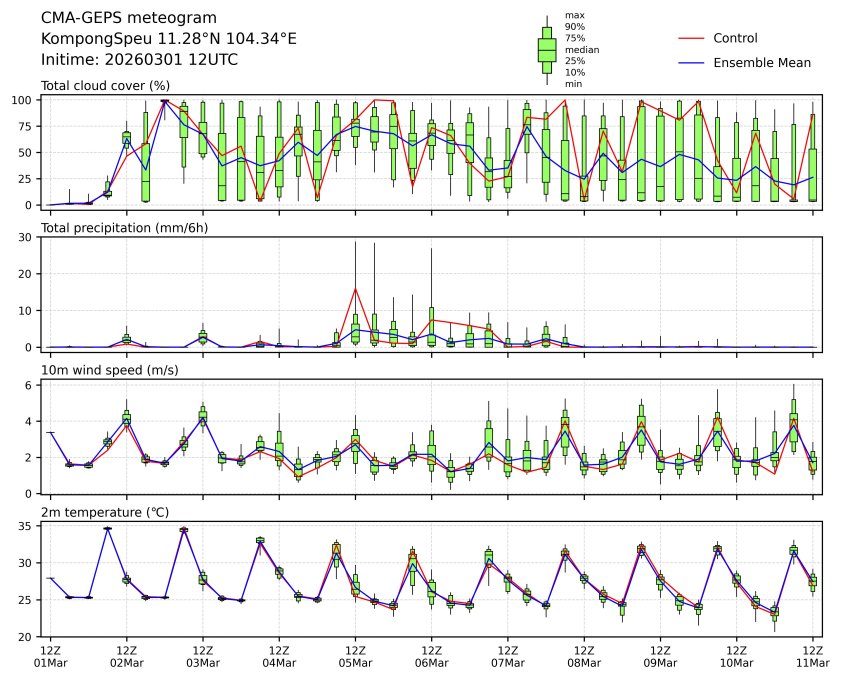841x680 pixels.
Task: Click the '12Z 01Mar' x-axis tick label
Action: (x=50, y=656)
